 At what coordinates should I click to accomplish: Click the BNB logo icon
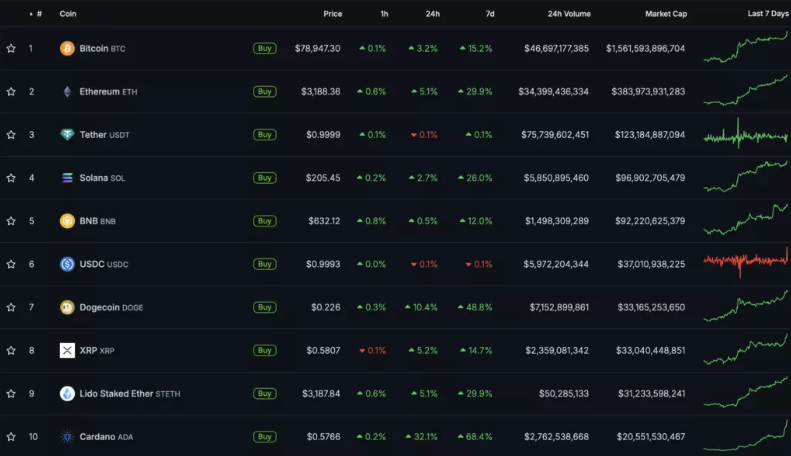point(67,221)
